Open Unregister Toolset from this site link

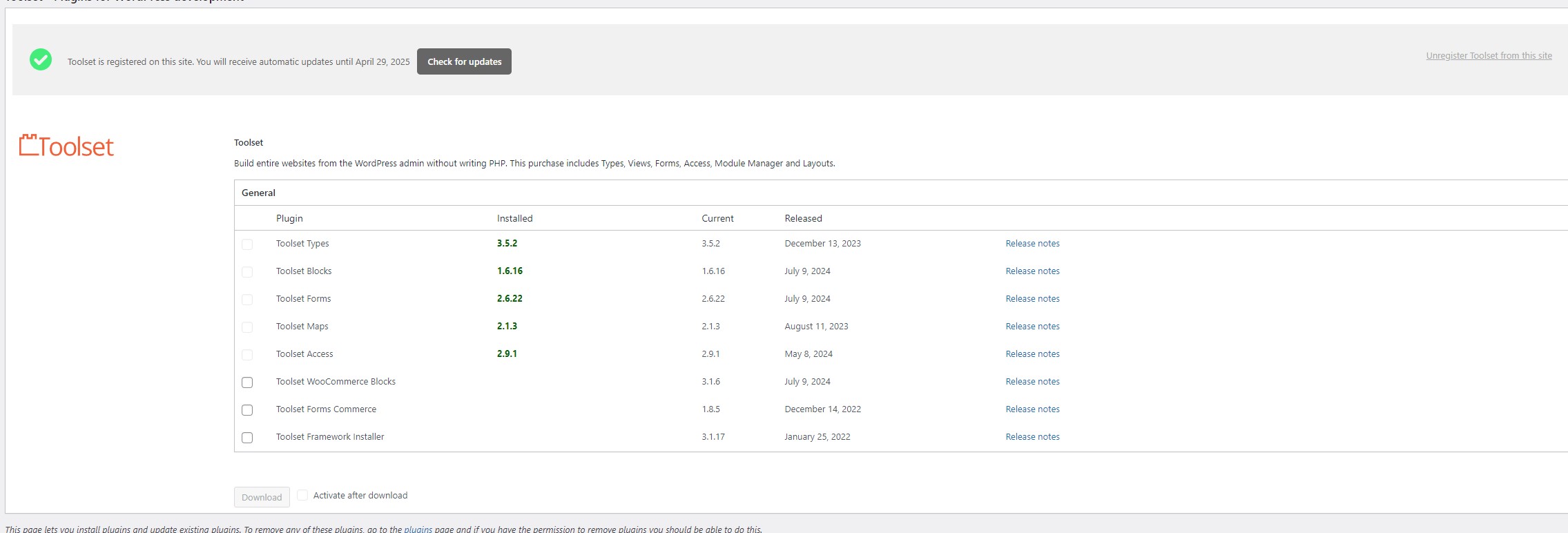tap(1489, 56)
